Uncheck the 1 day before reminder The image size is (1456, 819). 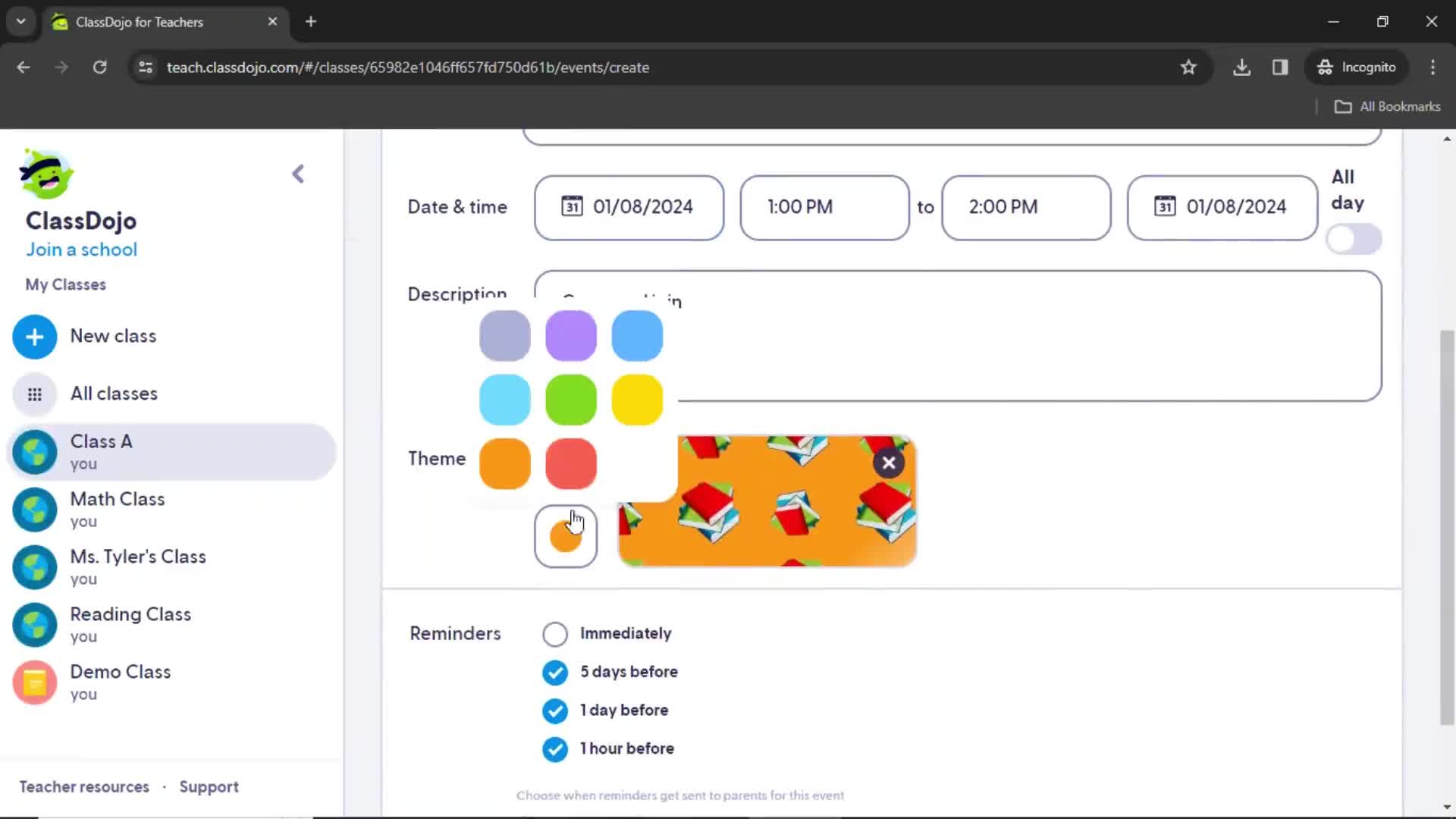(555, 711)
